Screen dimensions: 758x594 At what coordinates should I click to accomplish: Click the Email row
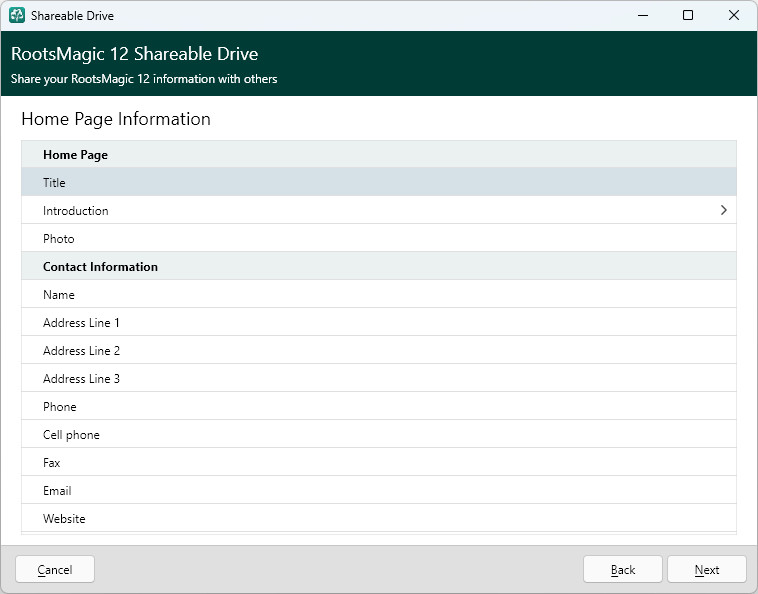point(379,491)
